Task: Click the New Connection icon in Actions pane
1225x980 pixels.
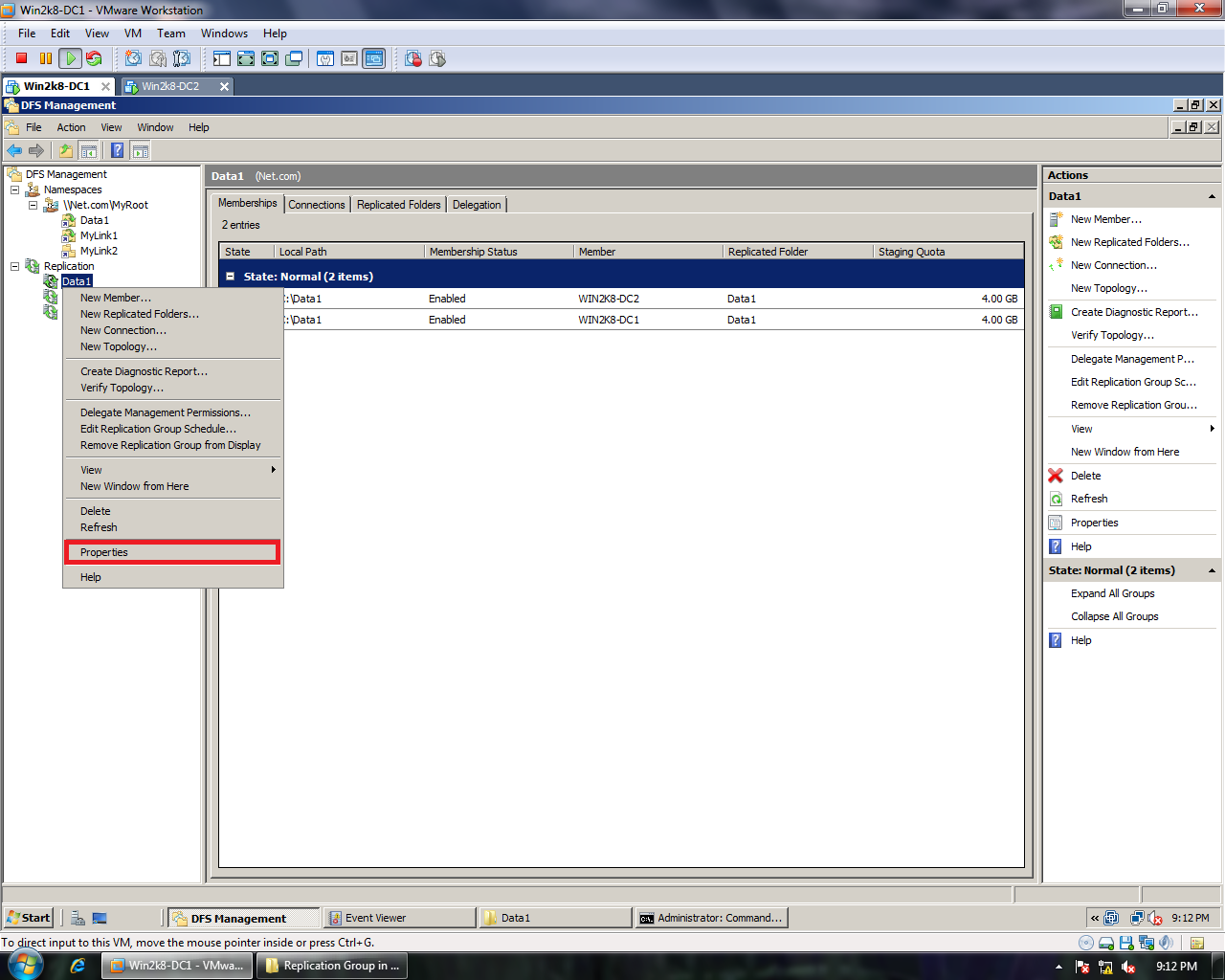Action: click(x=1057, y=265)
